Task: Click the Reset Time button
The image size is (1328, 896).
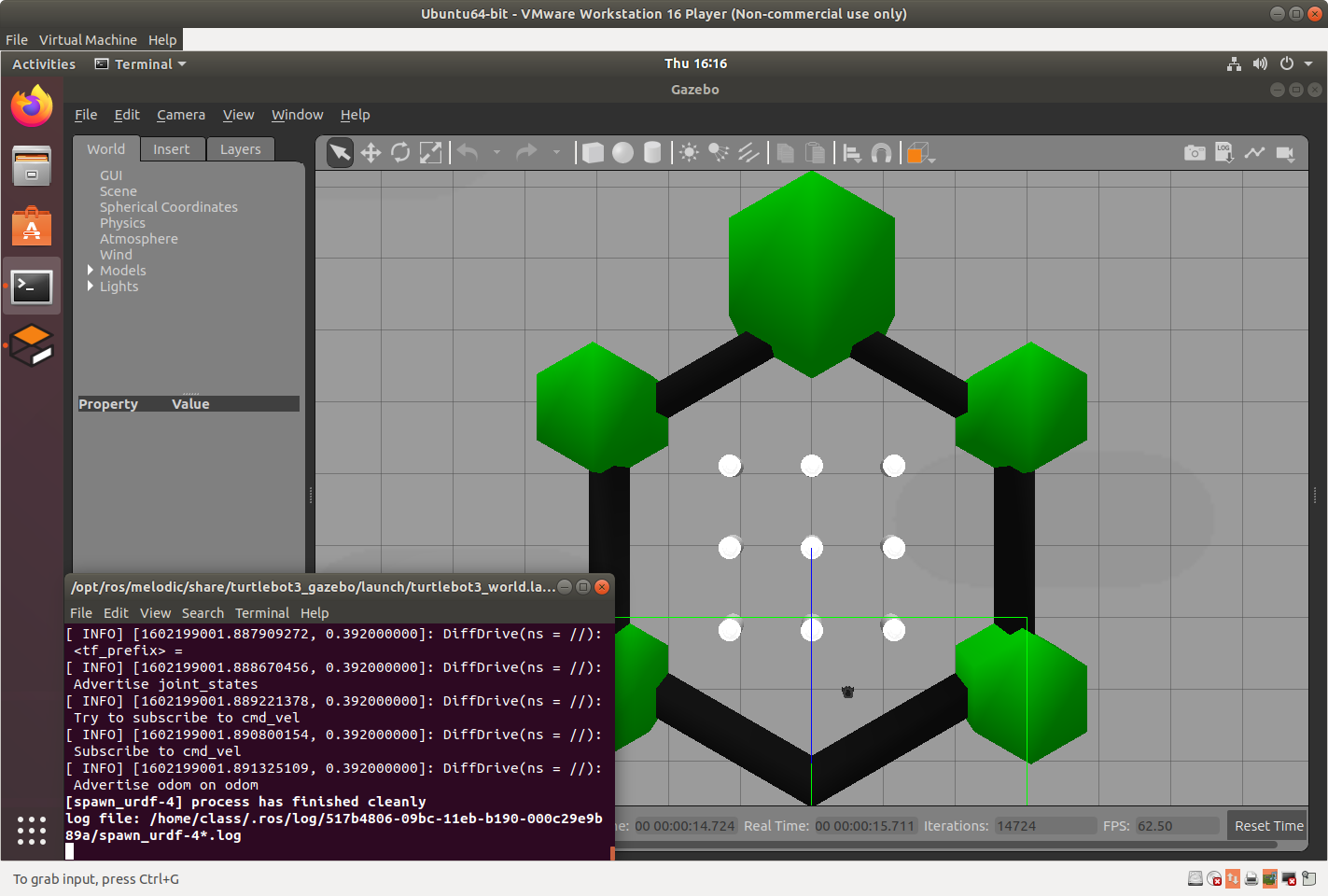Action: [1268, 826]
